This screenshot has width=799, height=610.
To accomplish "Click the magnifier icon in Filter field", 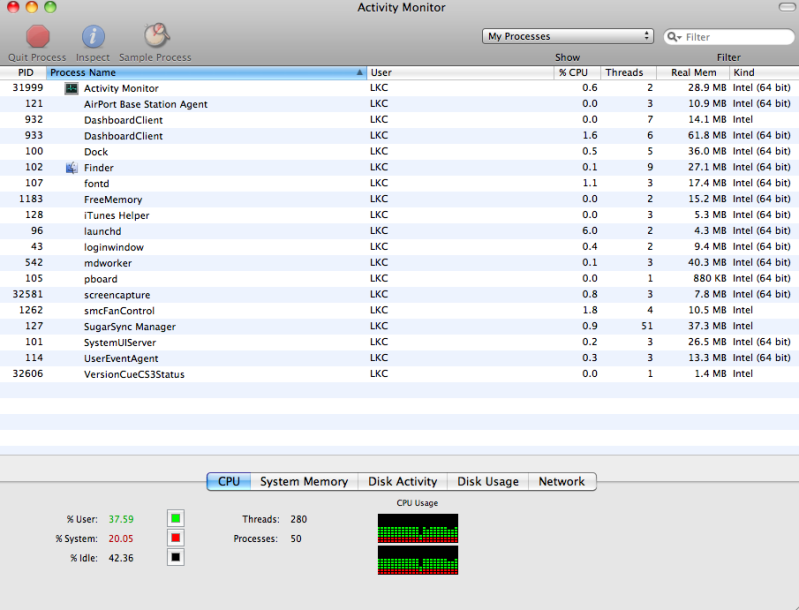I will tap(674, 37).
